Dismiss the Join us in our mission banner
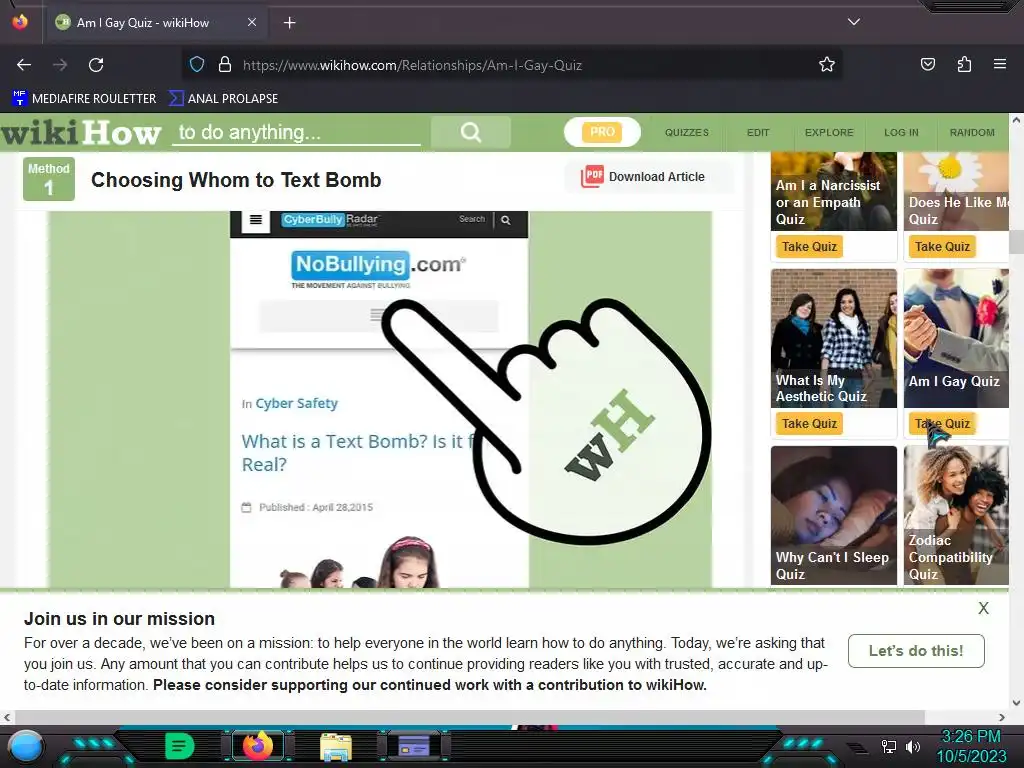 pos(984,608)
